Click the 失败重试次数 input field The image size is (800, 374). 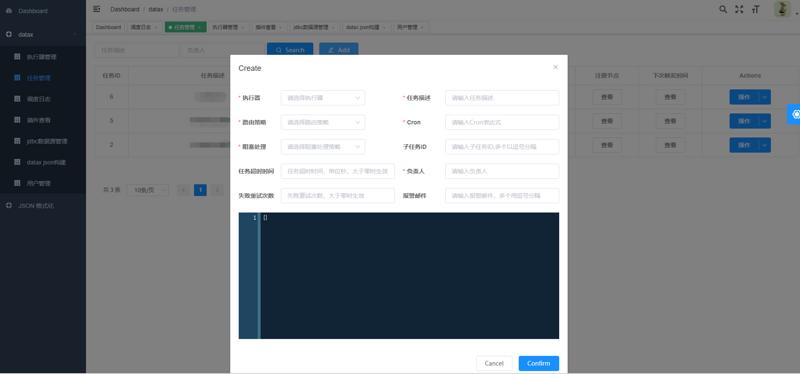coord(338,195)
